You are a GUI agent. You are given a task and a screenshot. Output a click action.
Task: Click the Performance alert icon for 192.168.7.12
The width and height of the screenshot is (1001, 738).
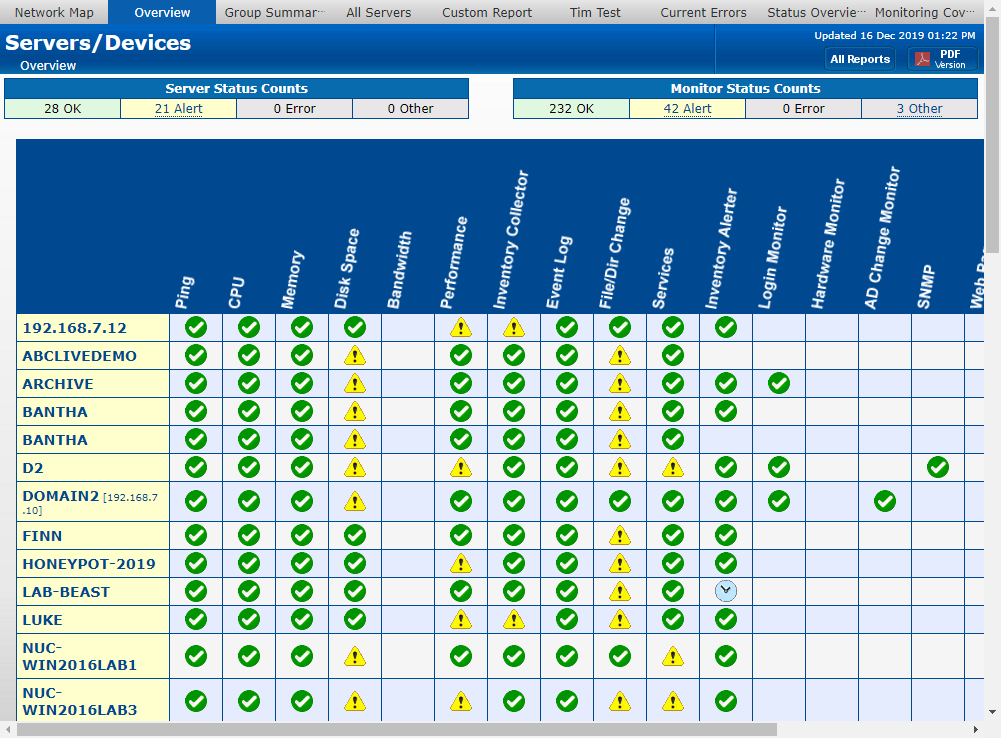point(460,328)
